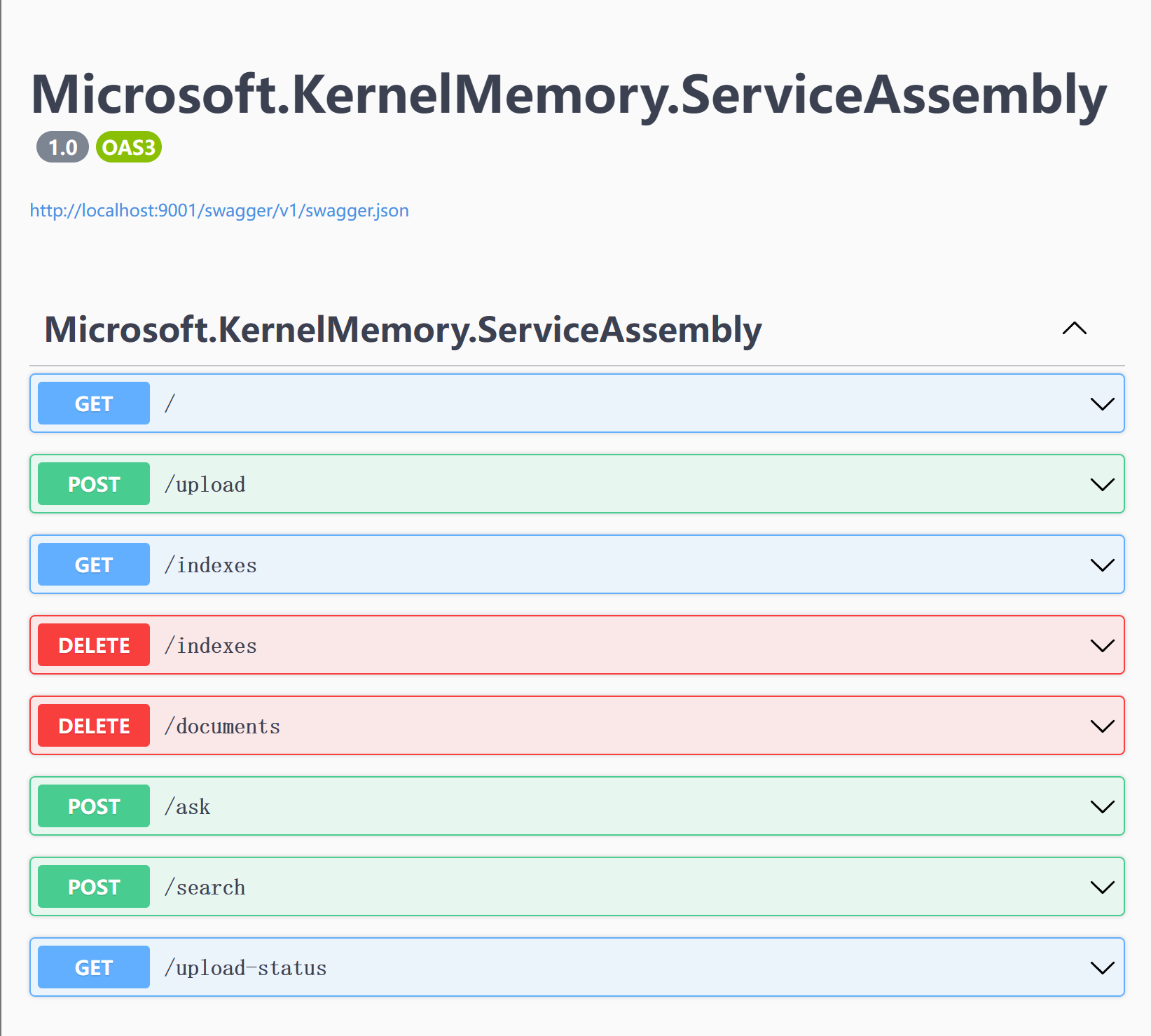
Task: Click the GET badge for root path
Action: coord(94,403)
